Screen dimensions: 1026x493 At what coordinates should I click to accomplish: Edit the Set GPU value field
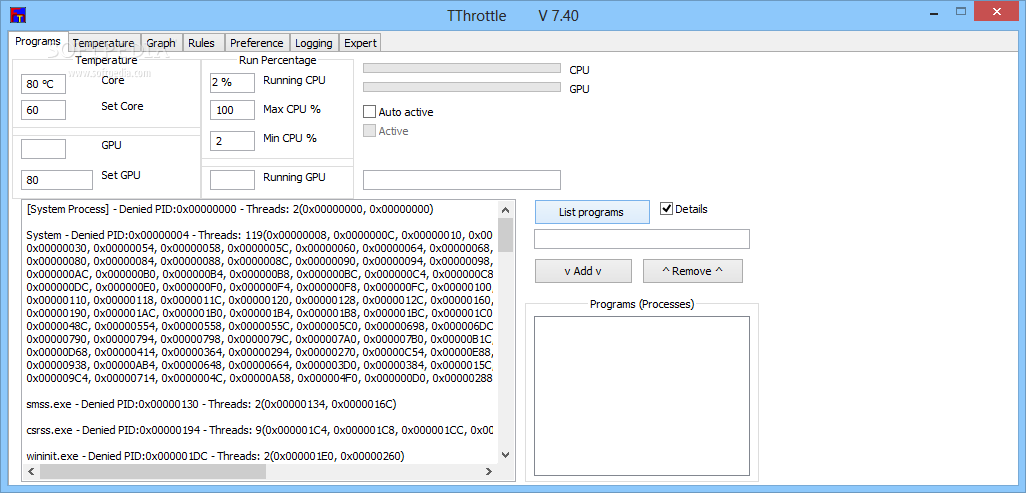(x=57, y=180)
